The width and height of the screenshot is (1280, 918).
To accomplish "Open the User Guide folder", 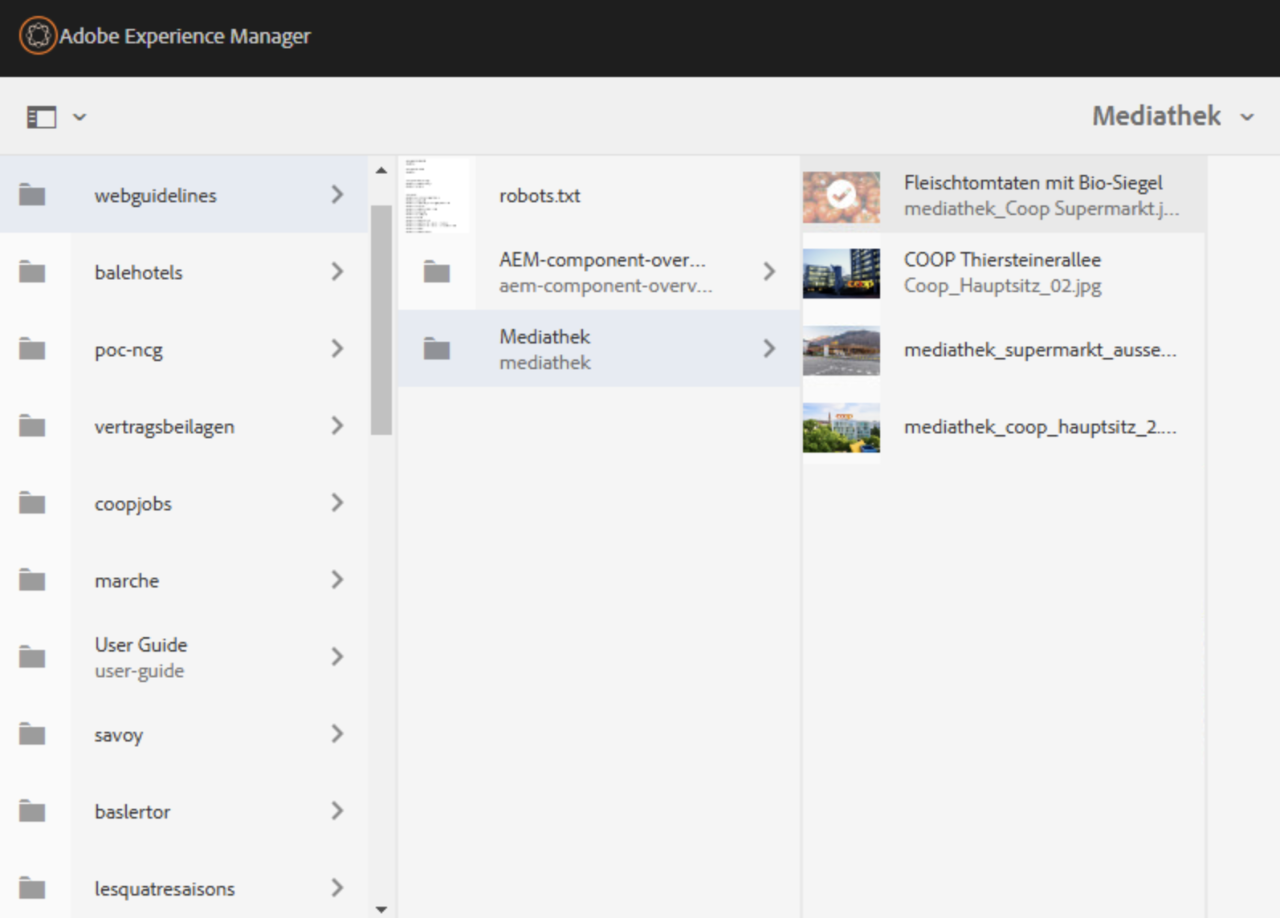I will tap(141, 657).
